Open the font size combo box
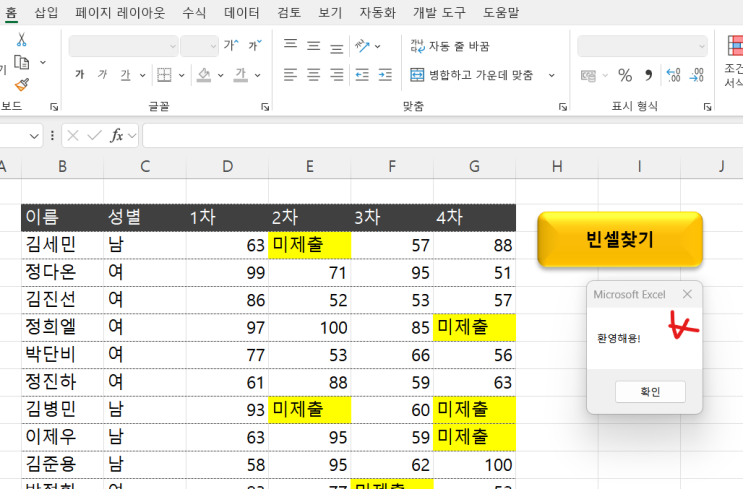Viewport: 743px width, 489px height. point(199,46)
